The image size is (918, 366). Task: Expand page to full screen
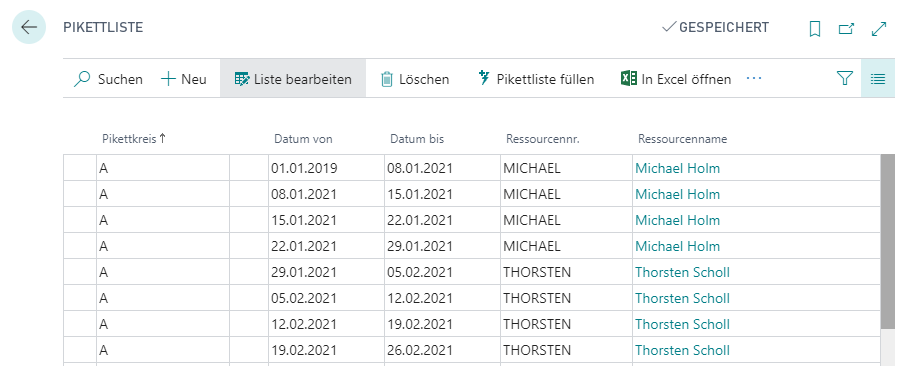click(x=879, y=29)
